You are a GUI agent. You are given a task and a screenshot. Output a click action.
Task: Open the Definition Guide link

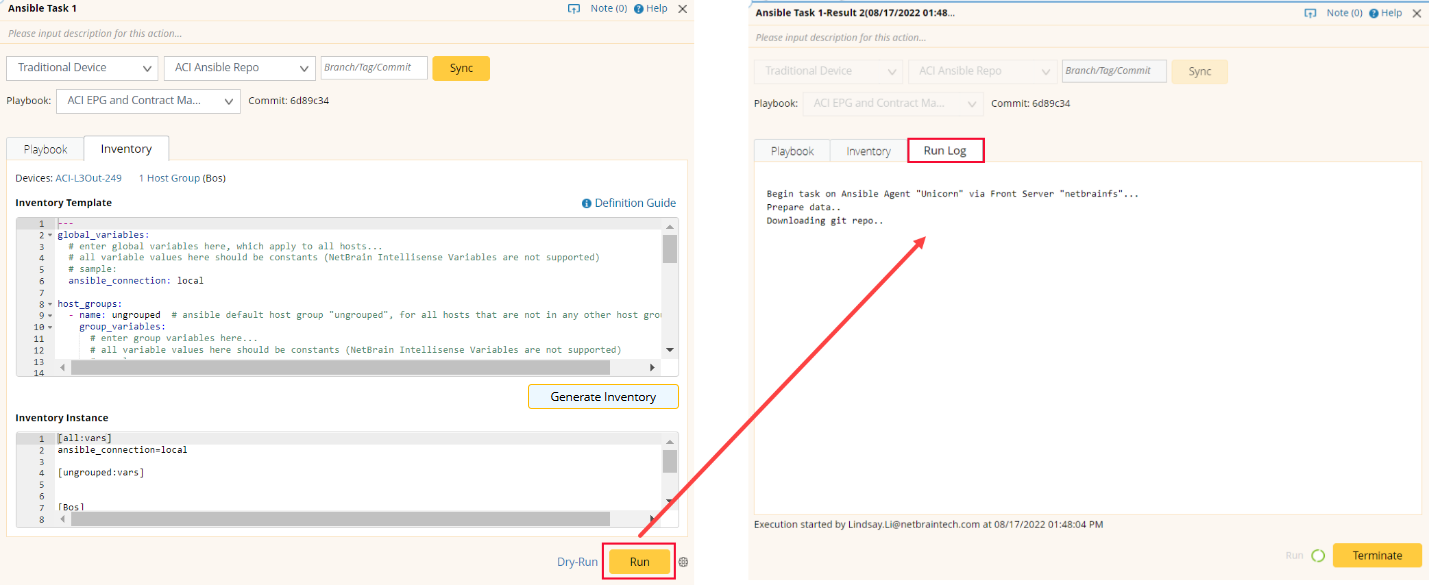click(635, 203)
